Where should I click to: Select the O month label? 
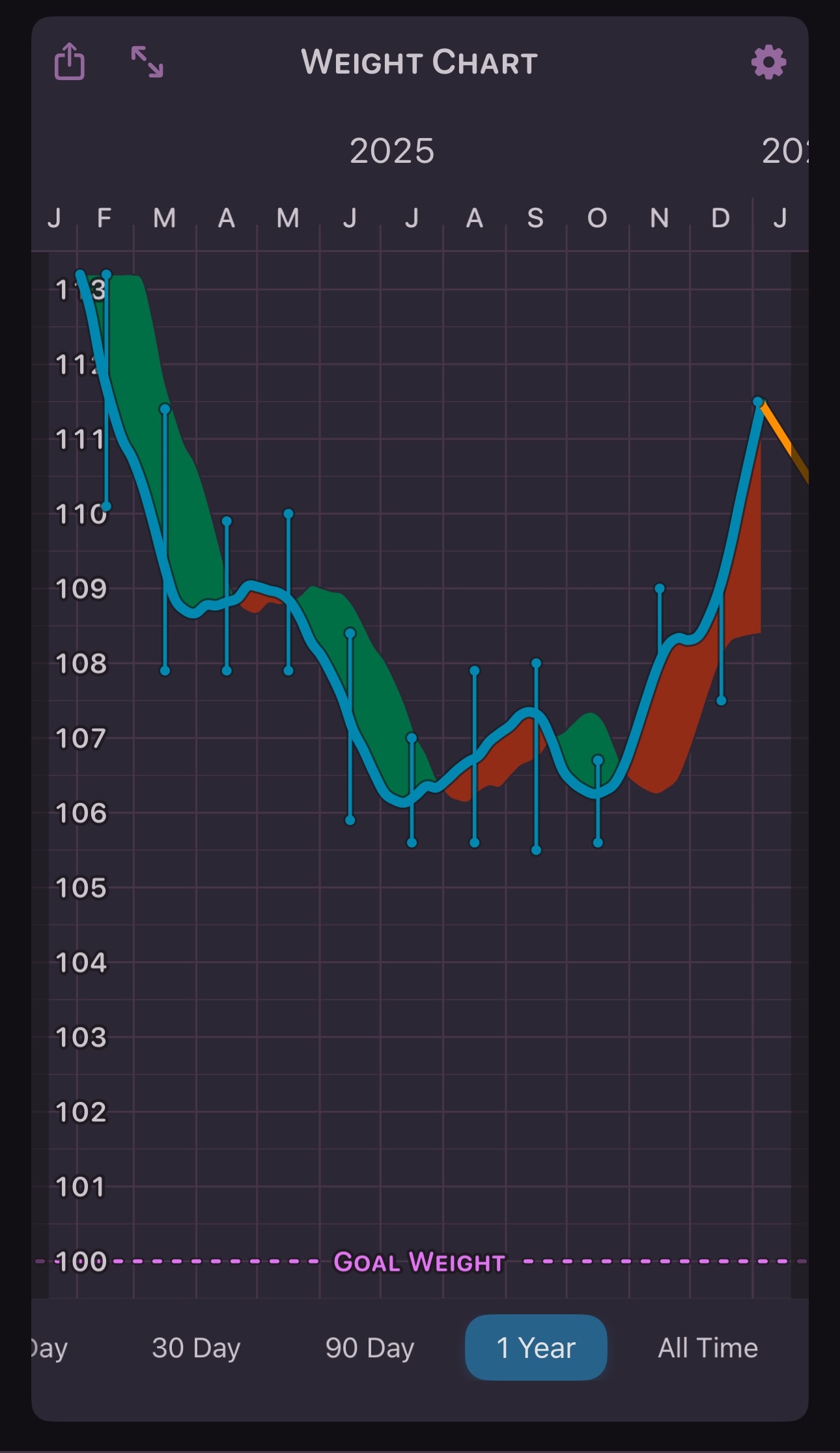[597, 218]
